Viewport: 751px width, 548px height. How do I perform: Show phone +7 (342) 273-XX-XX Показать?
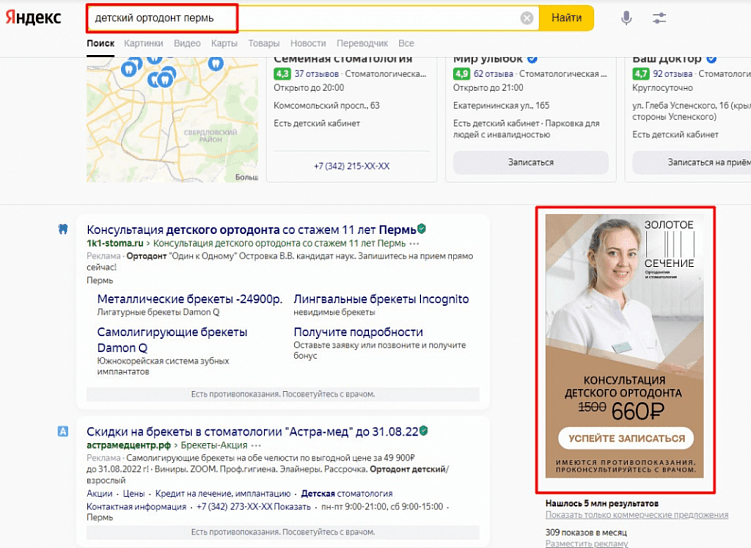[254, 507]
